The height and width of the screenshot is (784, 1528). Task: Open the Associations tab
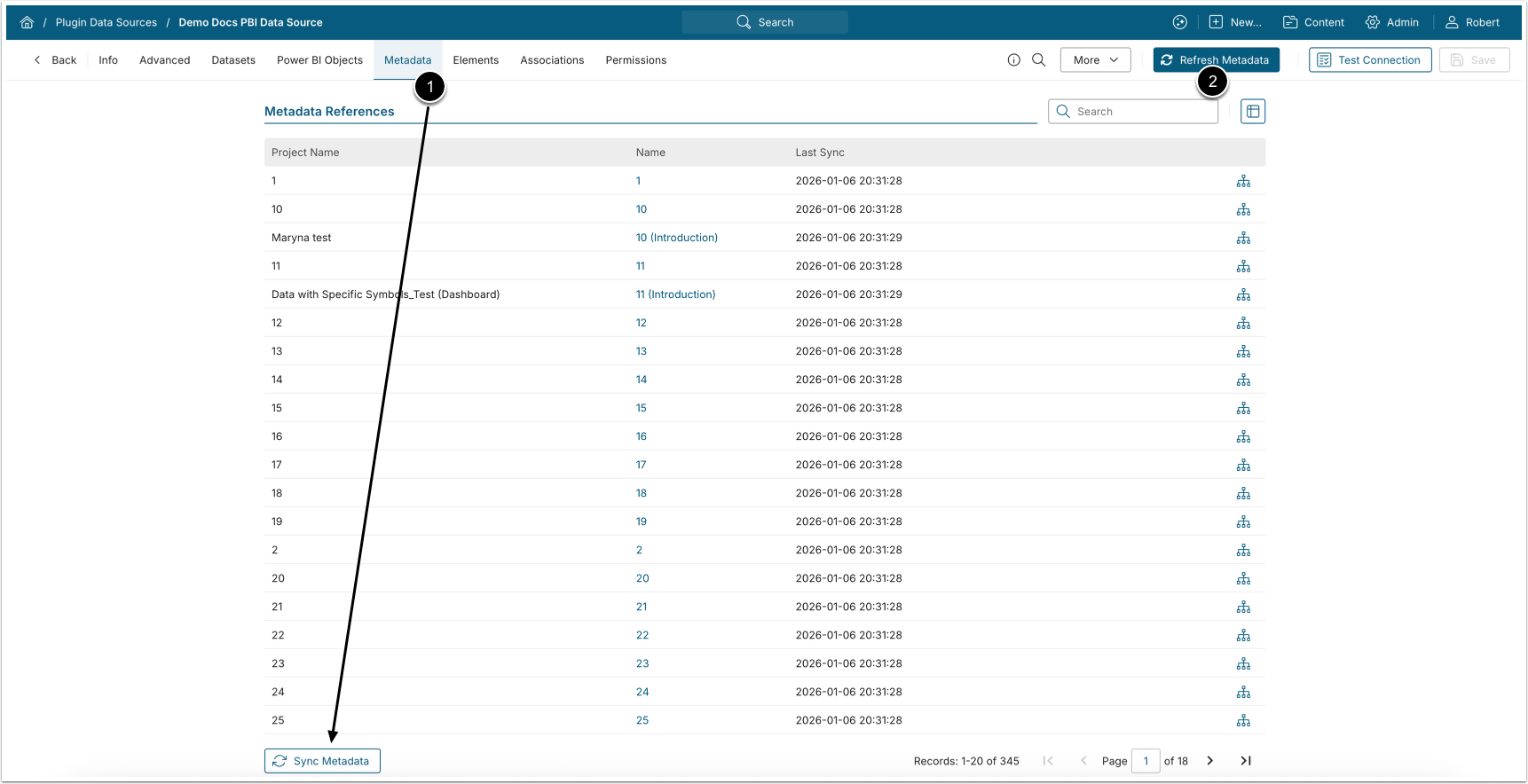tap(552, 60)
